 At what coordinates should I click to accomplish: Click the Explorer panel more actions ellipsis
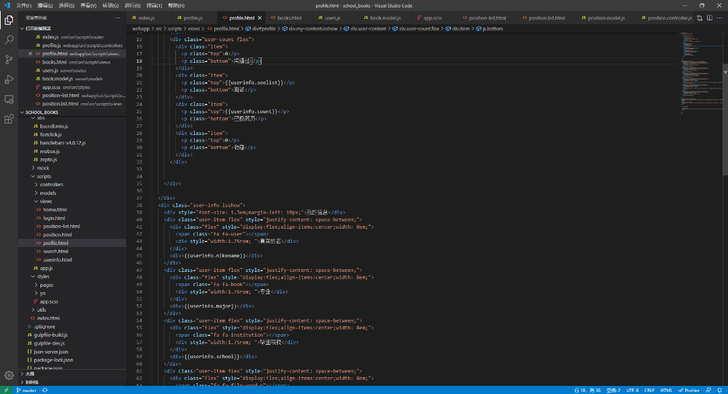click(x=117, y=18)
